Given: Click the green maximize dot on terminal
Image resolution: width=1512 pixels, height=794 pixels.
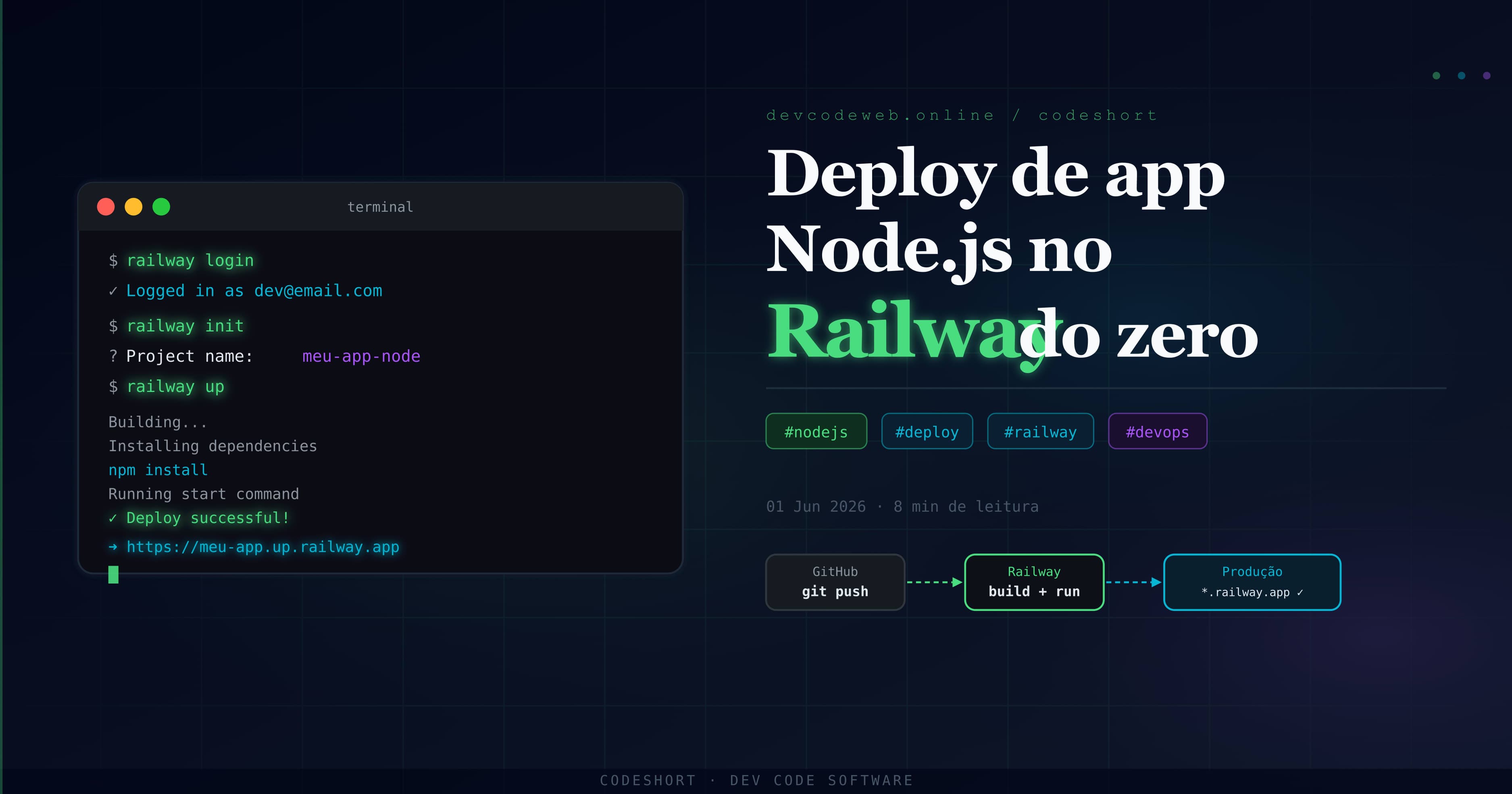Looking at the screenshot, I should coord(161,206).
